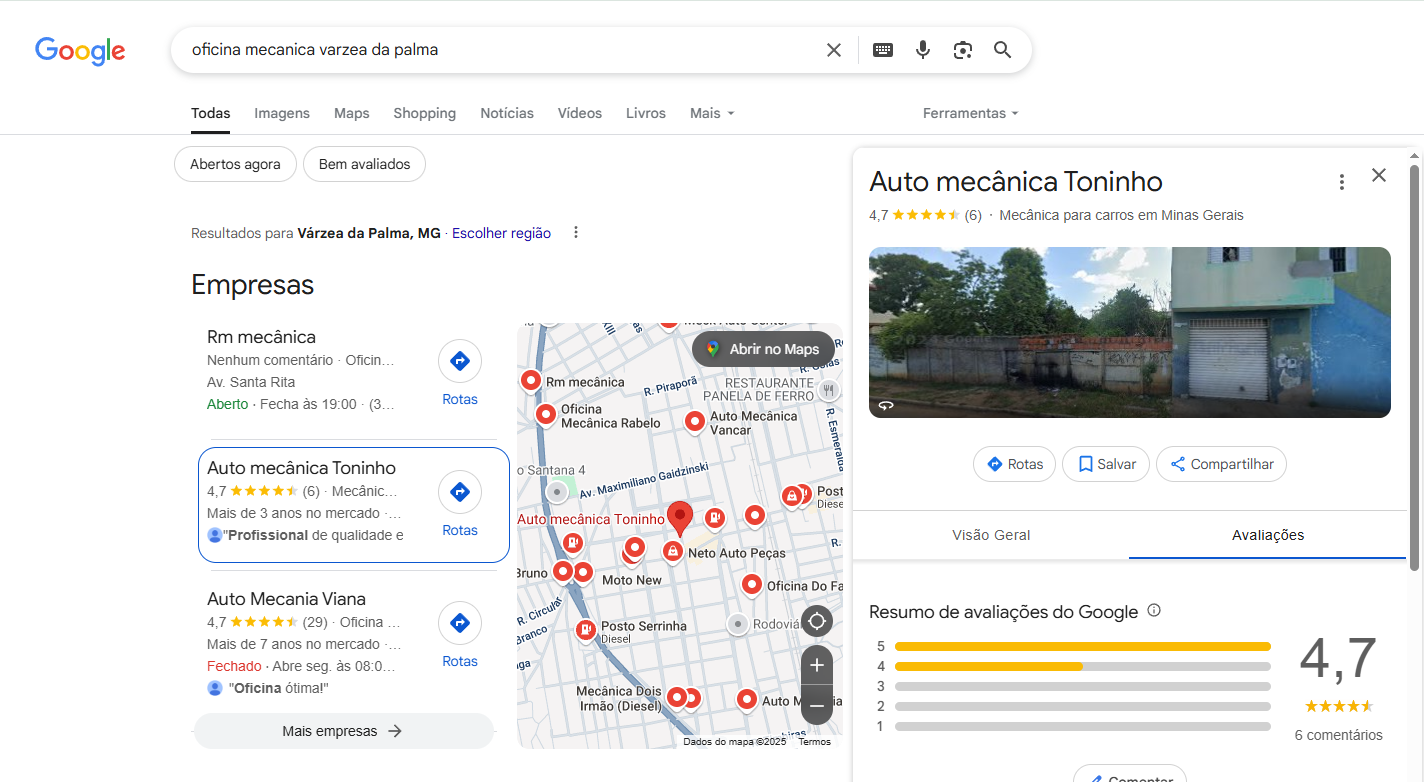Select the Posto Serrinha gas station pin
The height and width of the screenshot is (782, 1424).
pyautogui.click(x=586, y=630)
